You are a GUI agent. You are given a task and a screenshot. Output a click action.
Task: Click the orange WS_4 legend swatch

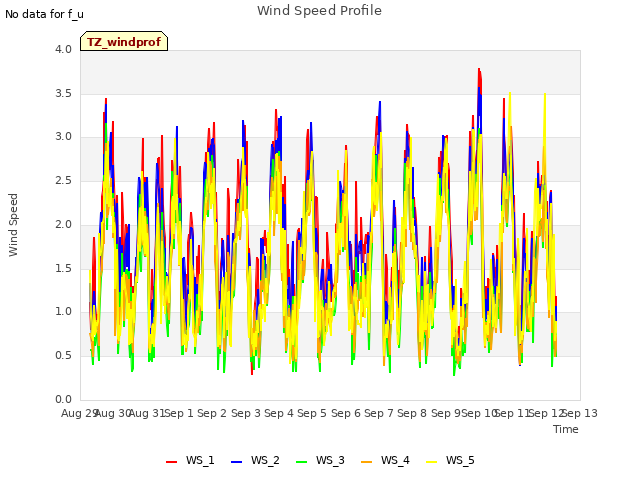[x=367, y=462]
